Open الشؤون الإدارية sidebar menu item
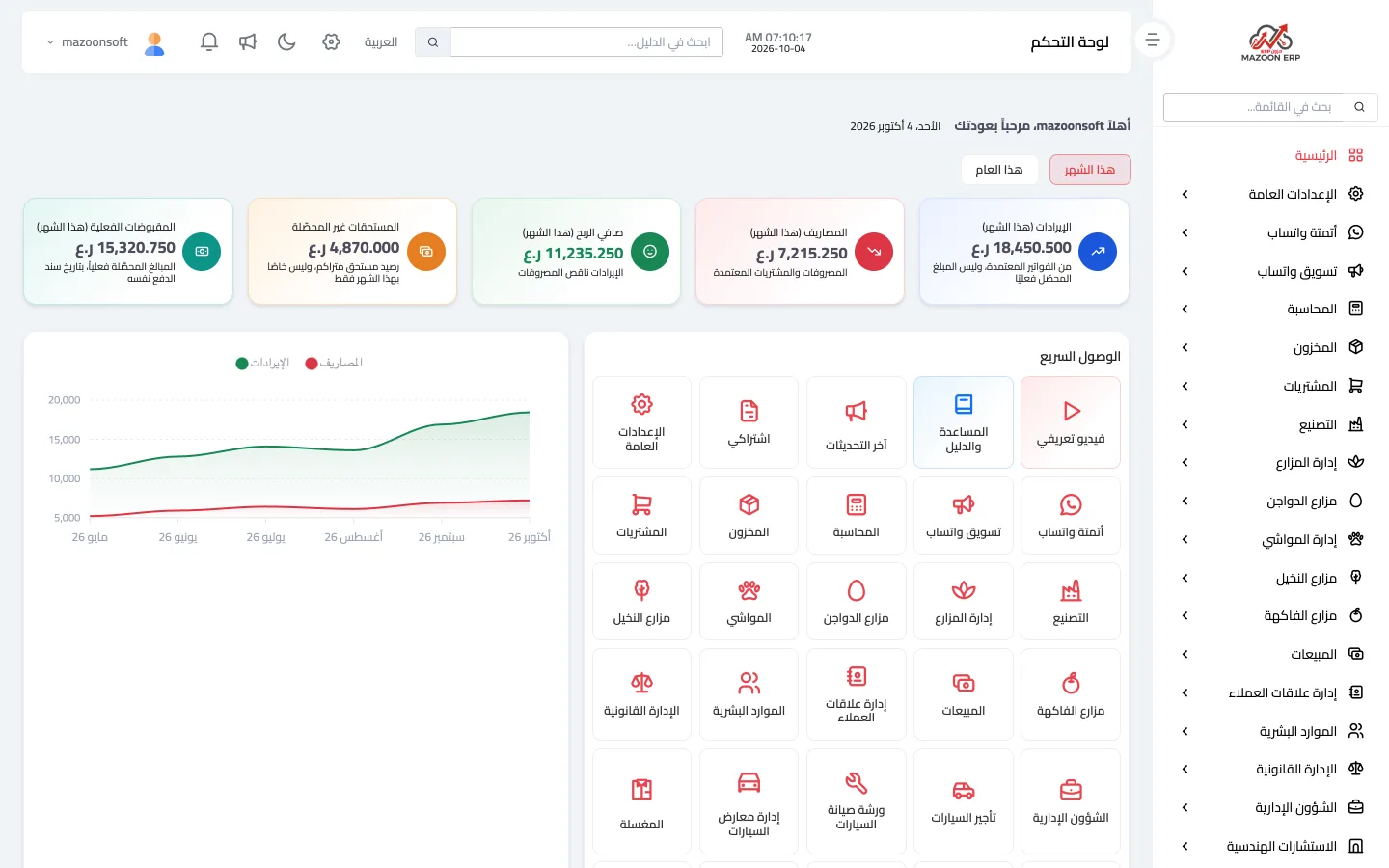This screenshot has height=868, width=1389. point(1270,807)
